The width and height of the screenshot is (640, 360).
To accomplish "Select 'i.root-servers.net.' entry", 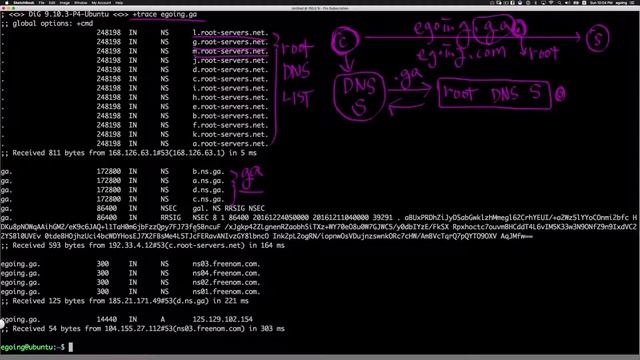I will (x=230, y=88).
